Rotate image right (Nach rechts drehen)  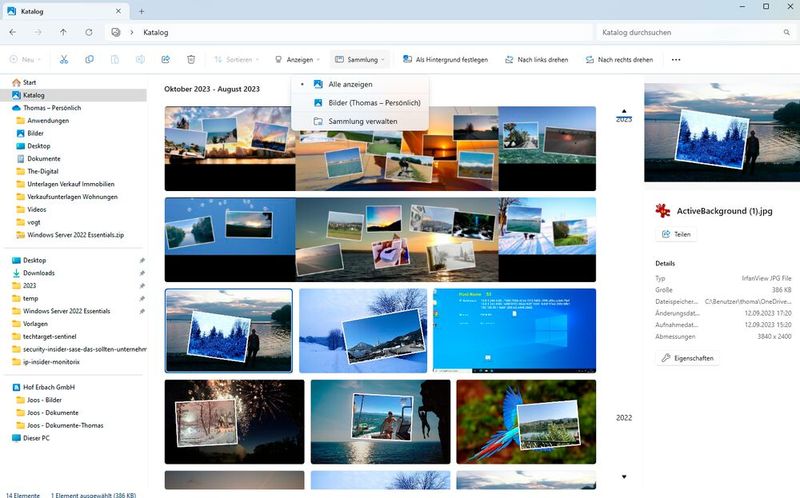[619, 60]
